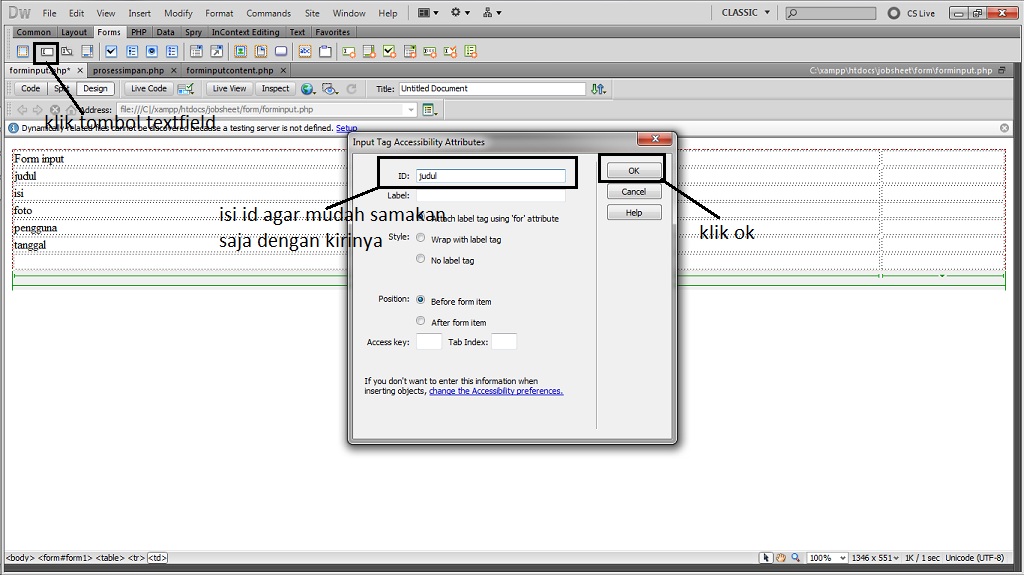
Task: Dismiss the testing server info bar
Action: coord(1004,128)
